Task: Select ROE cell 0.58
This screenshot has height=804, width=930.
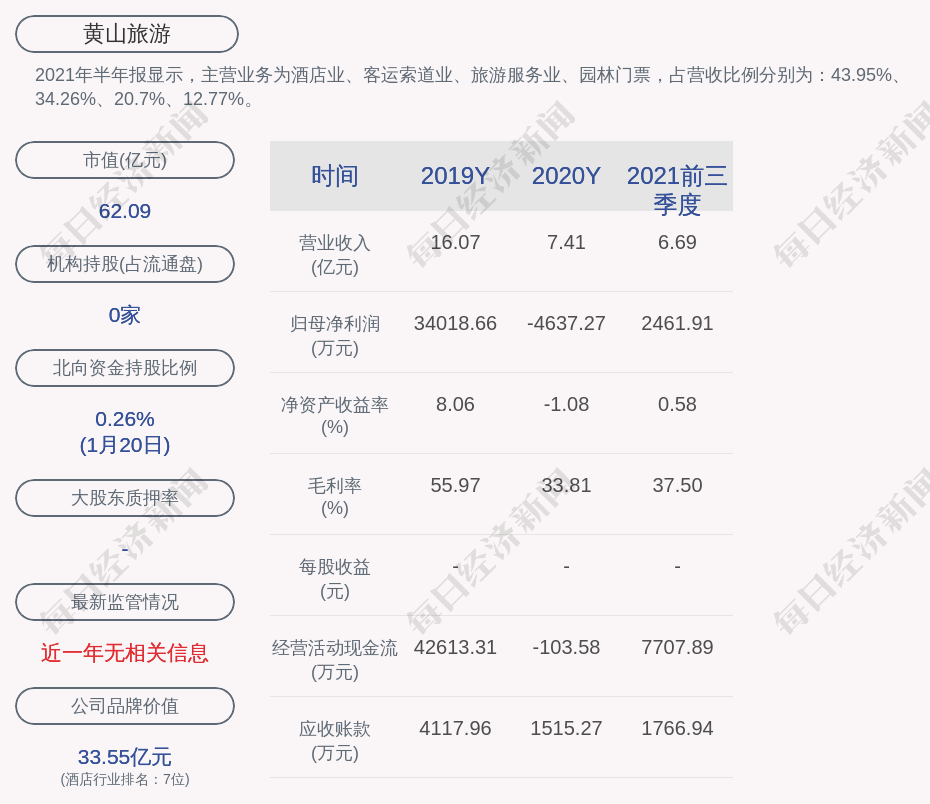Action: (677, 404)
